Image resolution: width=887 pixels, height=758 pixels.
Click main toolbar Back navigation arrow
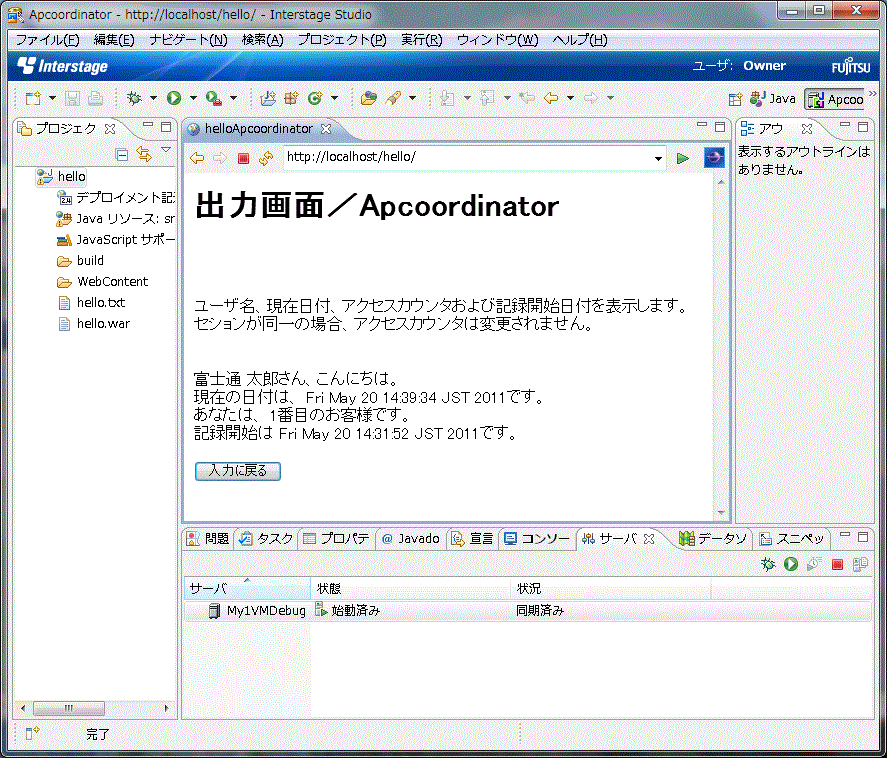tap(551, 98)
